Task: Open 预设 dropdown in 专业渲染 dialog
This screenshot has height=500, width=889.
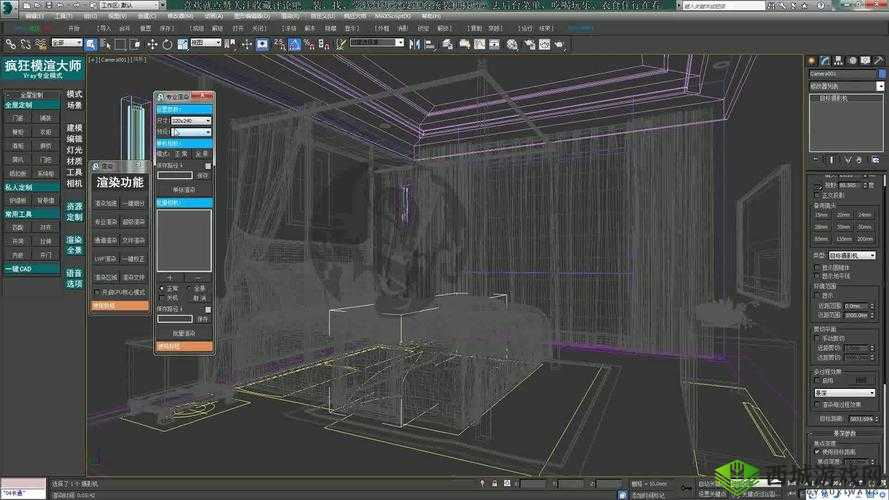Action: 191,132
